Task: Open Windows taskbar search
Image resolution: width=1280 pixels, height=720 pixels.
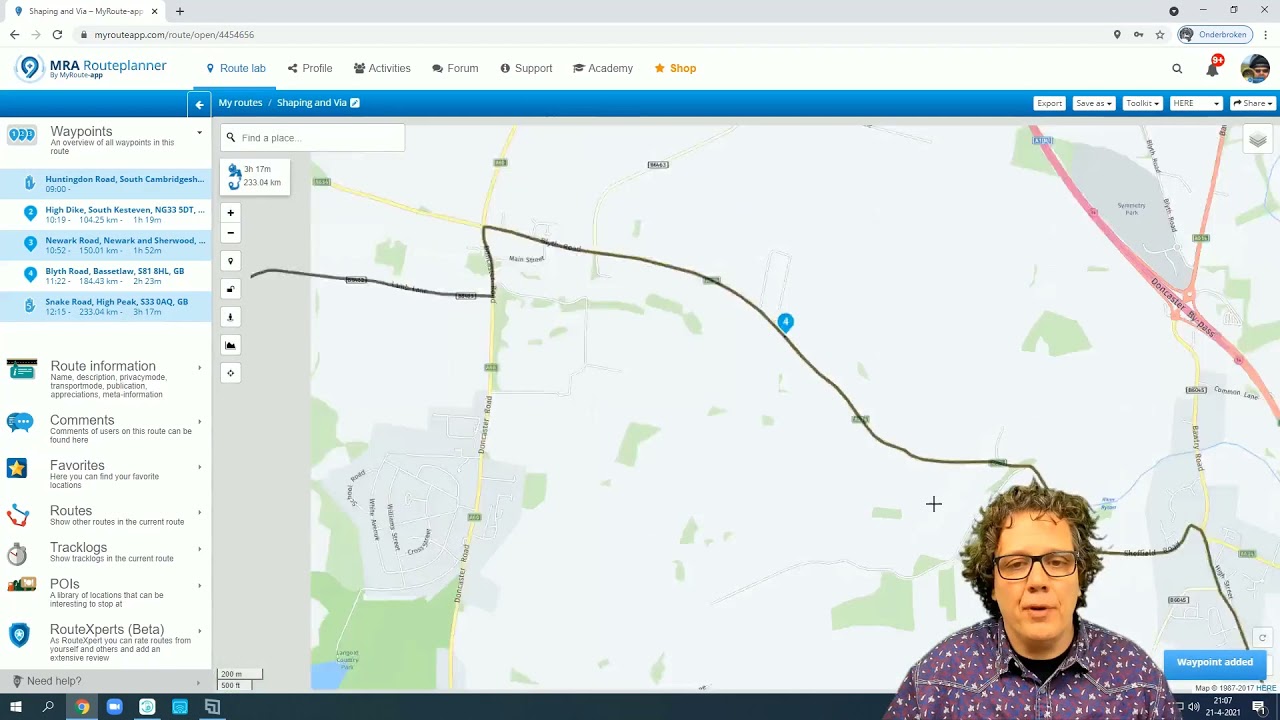Action: click(x=48, y=707)
